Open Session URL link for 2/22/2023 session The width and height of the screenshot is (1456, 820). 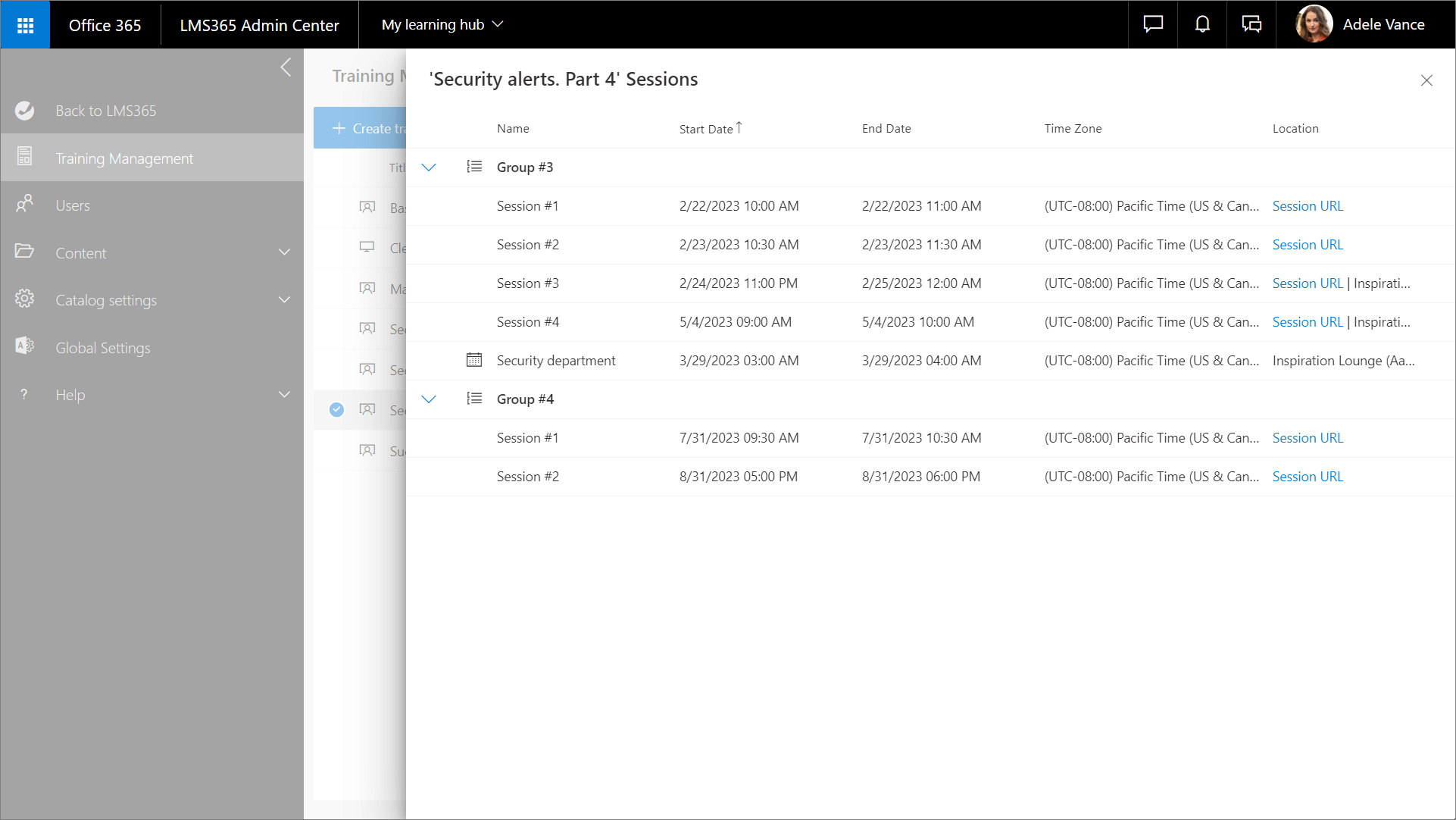[x=1308, y=206]
